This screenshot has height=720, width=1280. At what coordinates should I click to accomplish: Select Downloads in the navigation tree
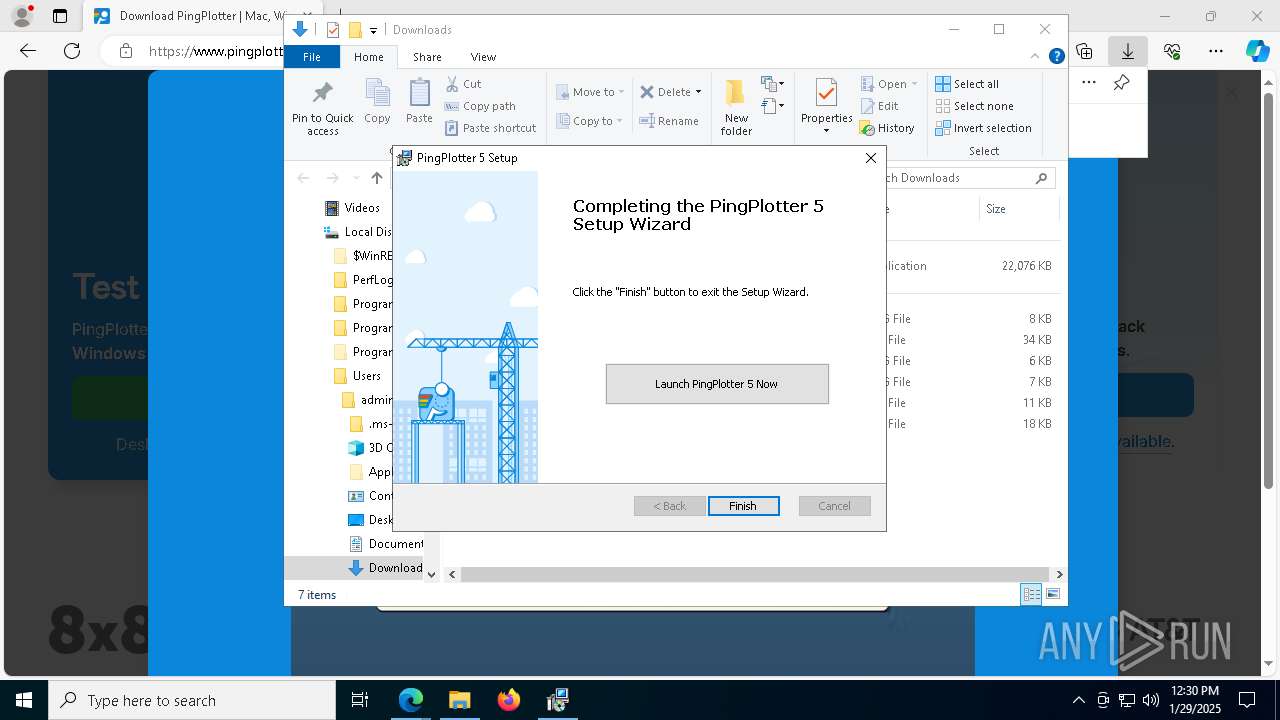pos(385,568)
